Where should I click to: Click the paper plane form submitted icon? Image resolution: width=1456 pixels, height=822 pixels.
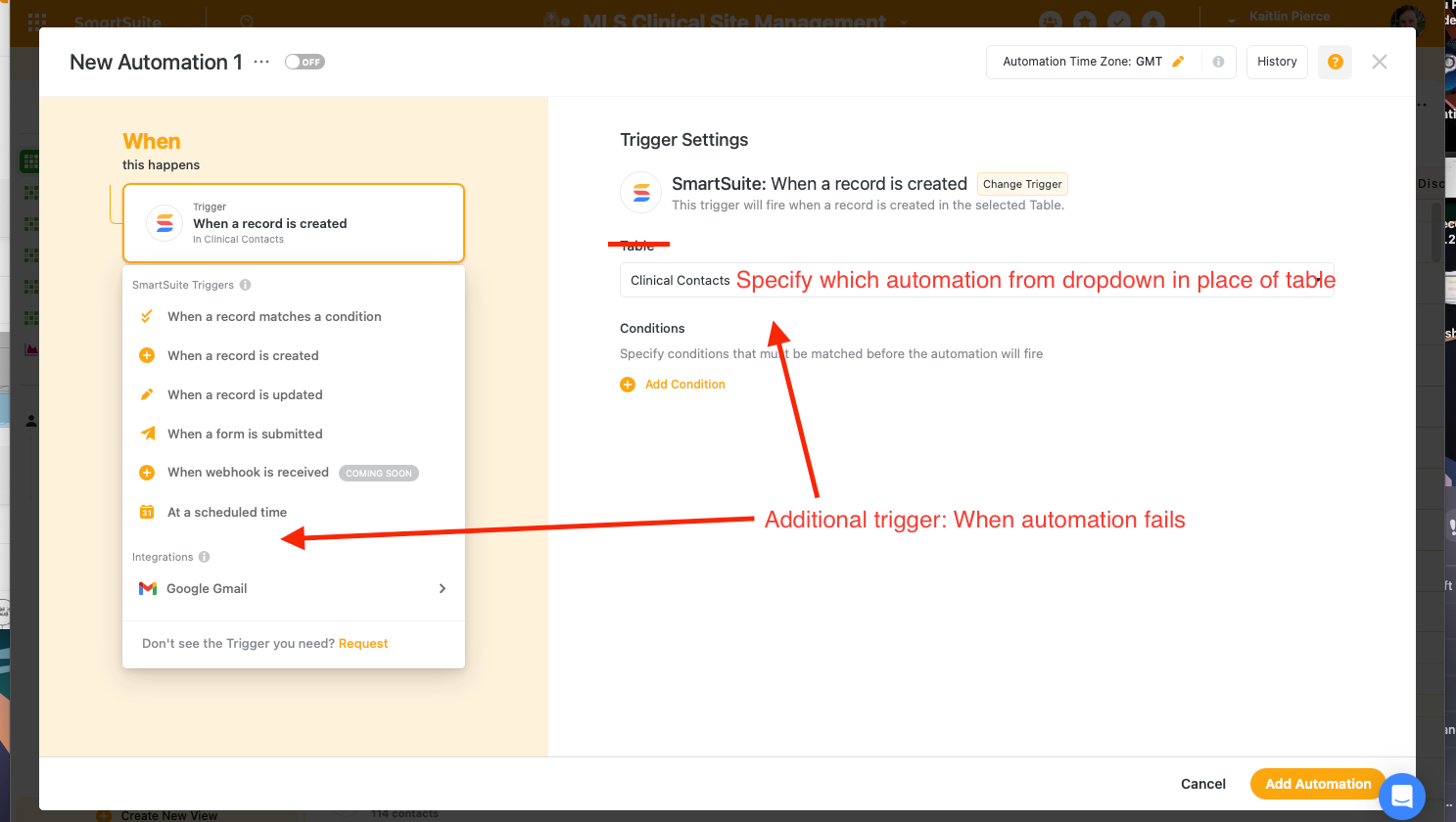pyautogui.click(x=147, y=434)
